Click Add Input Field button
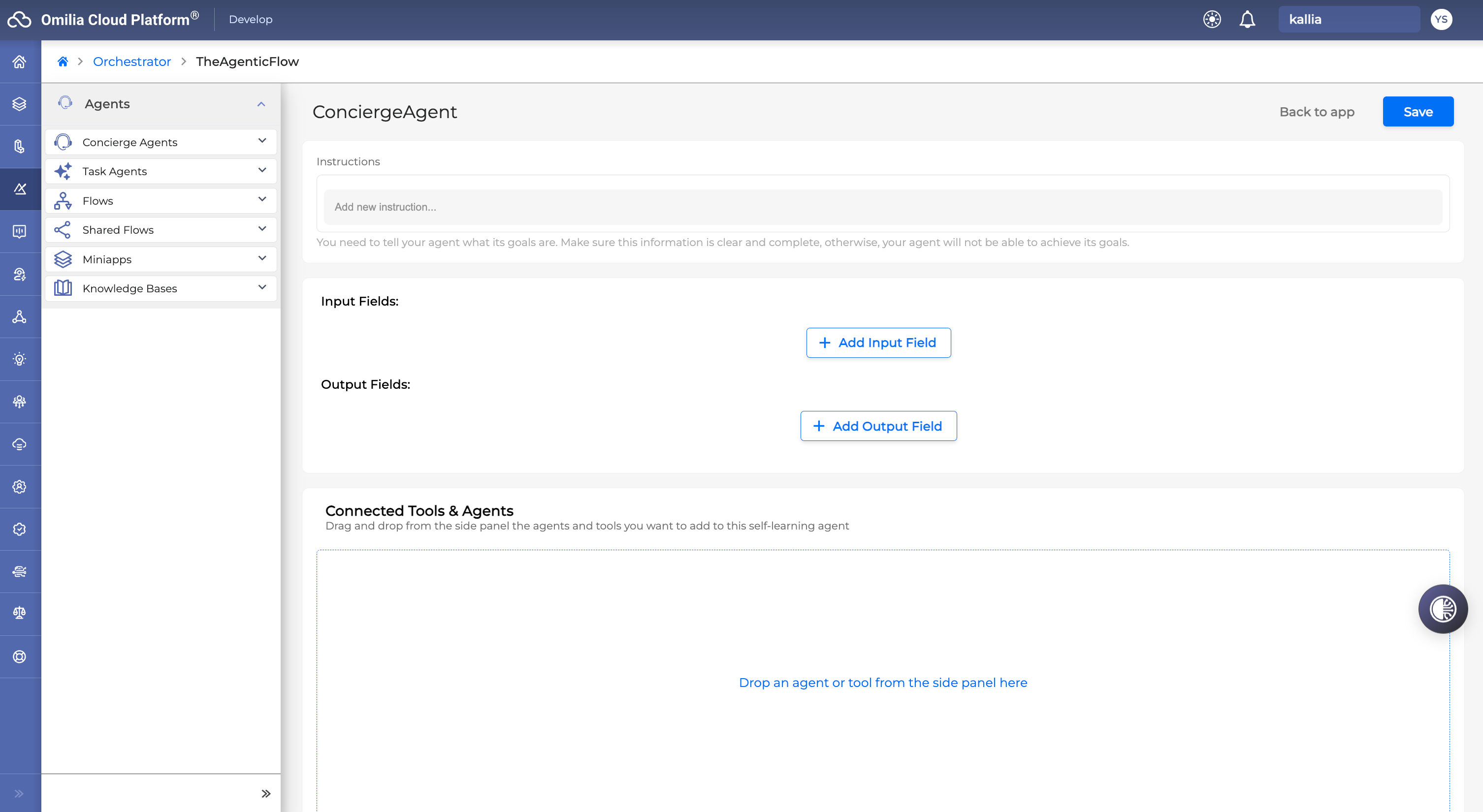Viewport: 1483px width, 812px height. coord(878,343)
